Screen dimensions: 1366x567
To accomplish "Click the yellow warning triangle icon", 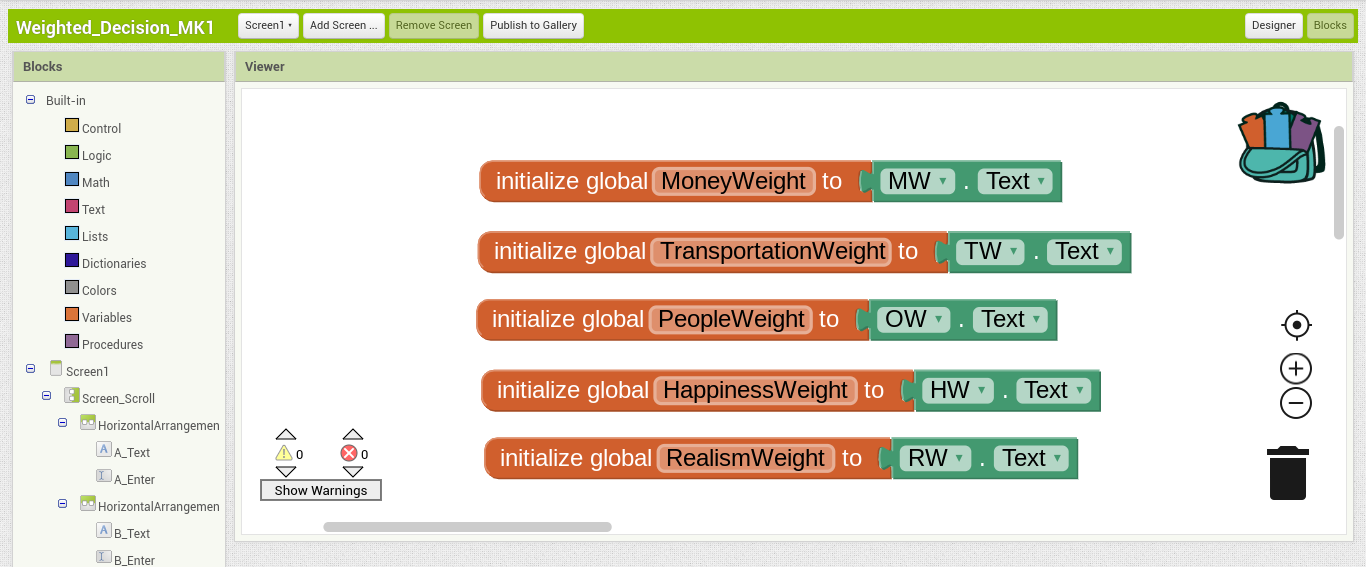I will point(284,453).
